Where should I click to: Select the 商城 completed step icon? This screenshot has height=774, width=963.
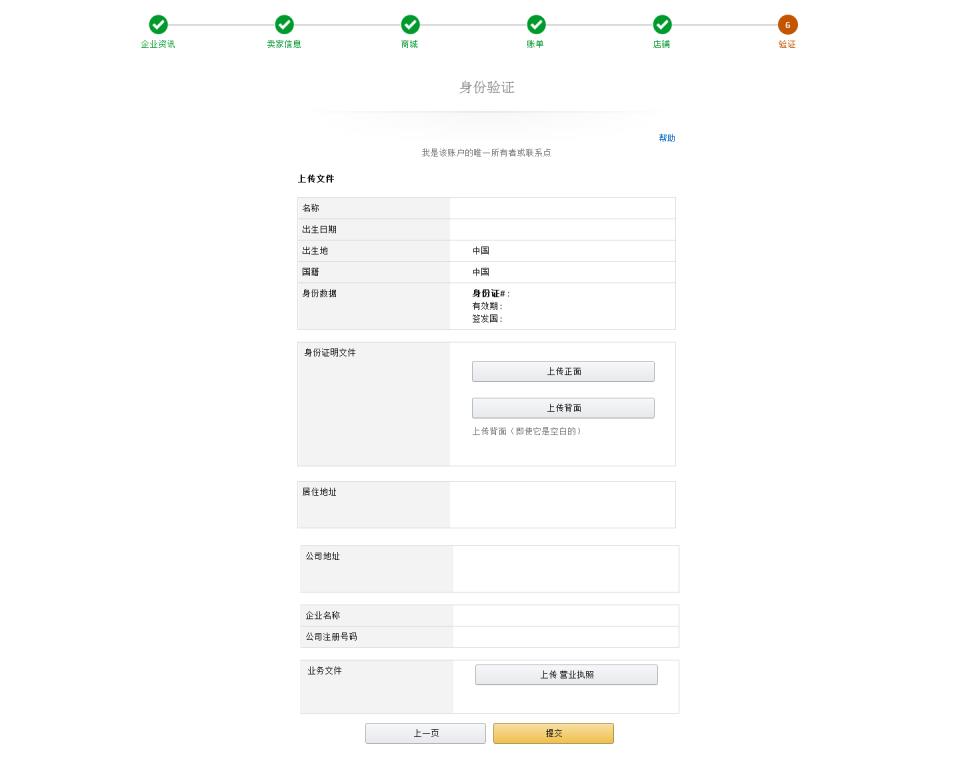(410, 23)
